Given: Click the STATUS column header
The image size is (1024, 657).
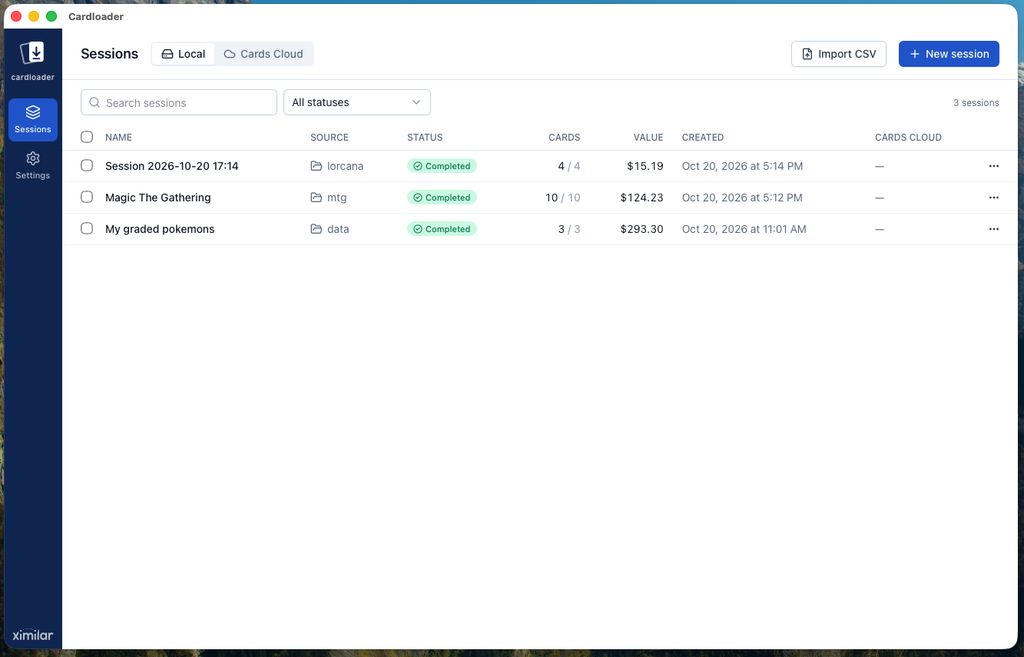Looking at the screenshot, I should tap(424, 137).
